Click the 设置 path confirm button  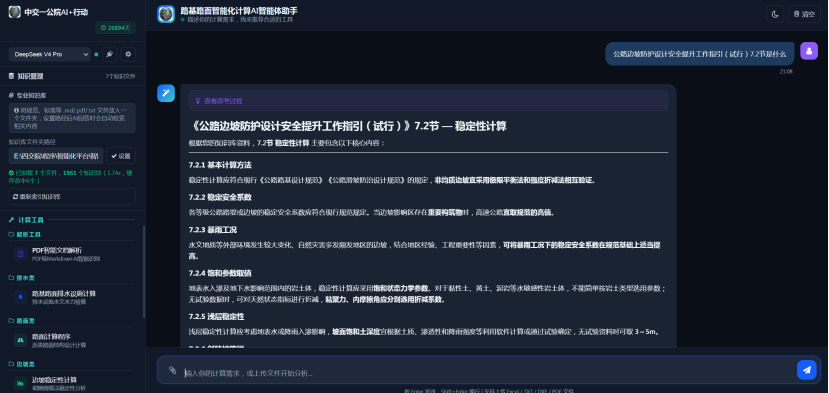(x=121, y=156)
